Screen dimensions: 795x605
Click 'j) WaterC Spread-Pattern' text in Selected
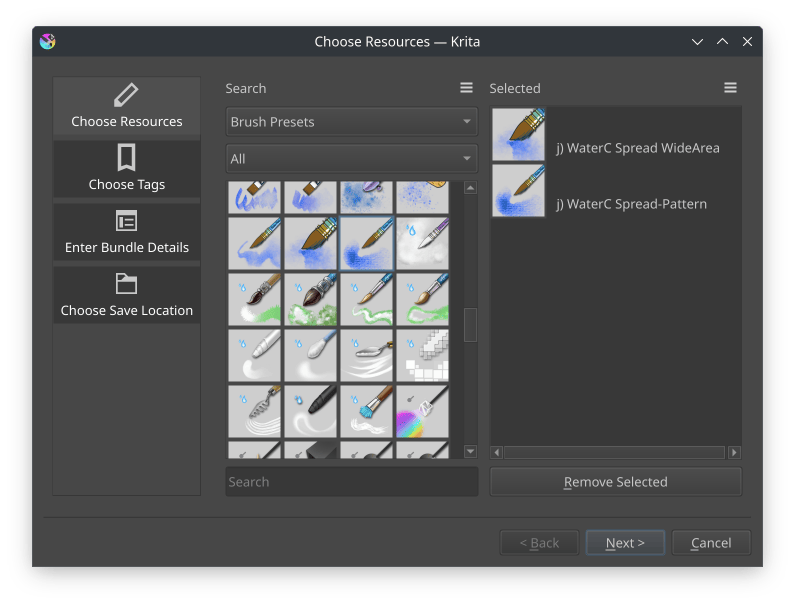tap(631, 204)
